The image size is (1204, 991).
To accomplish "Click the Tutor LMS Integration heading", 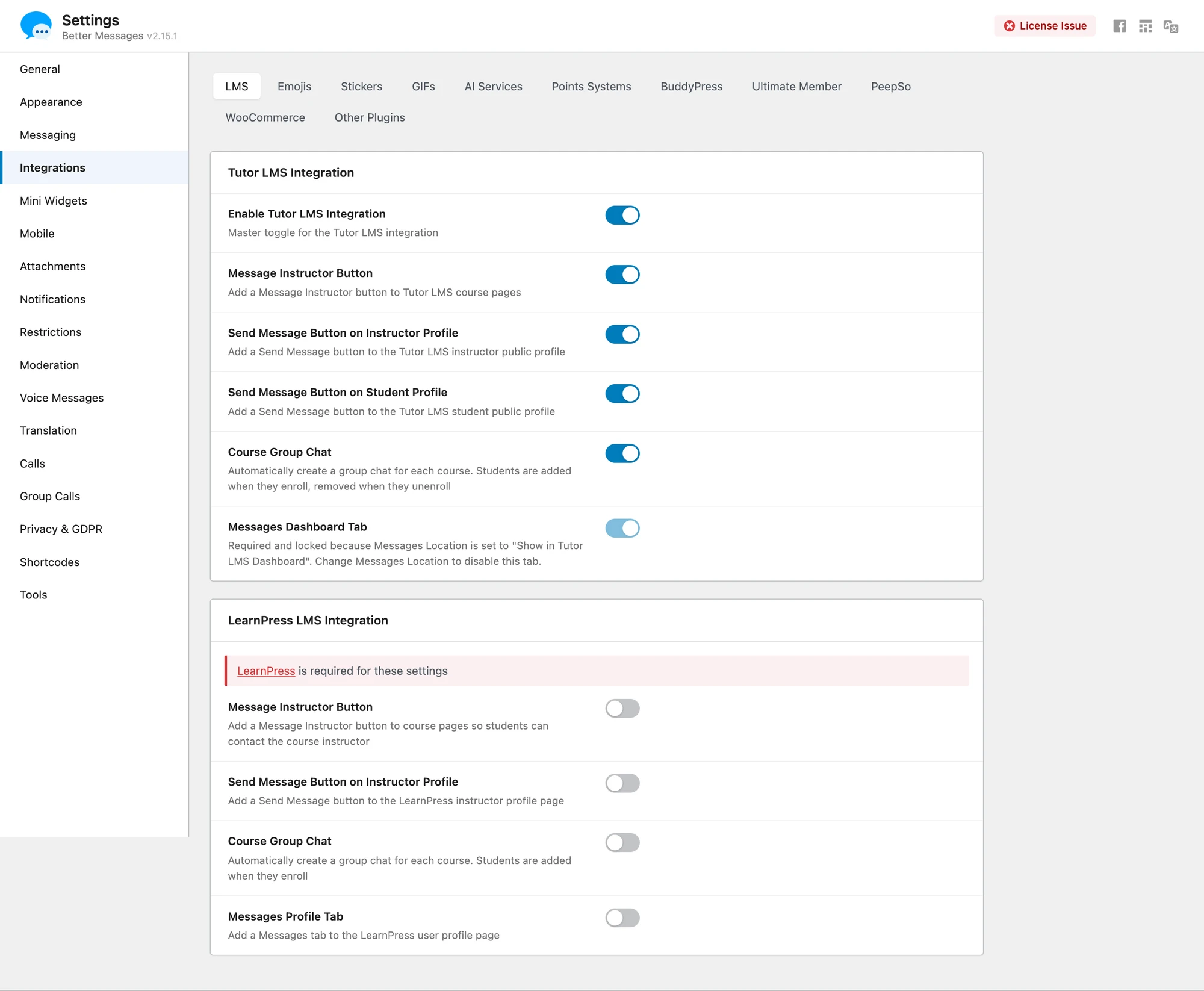I will [x=291, y=173].
